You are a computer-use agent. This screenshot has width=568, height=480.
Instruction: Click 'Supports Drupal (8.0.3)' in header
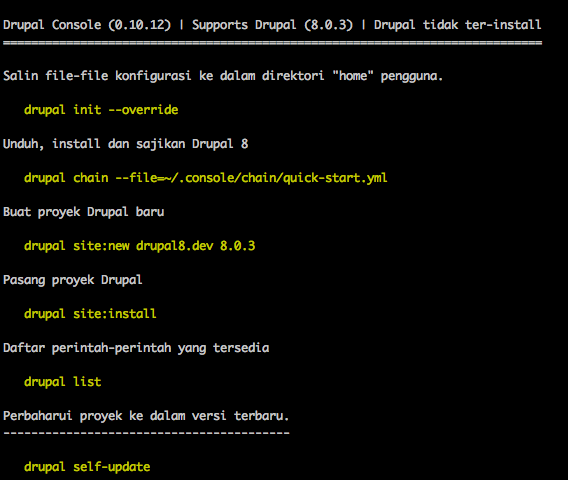coord(272,25)
